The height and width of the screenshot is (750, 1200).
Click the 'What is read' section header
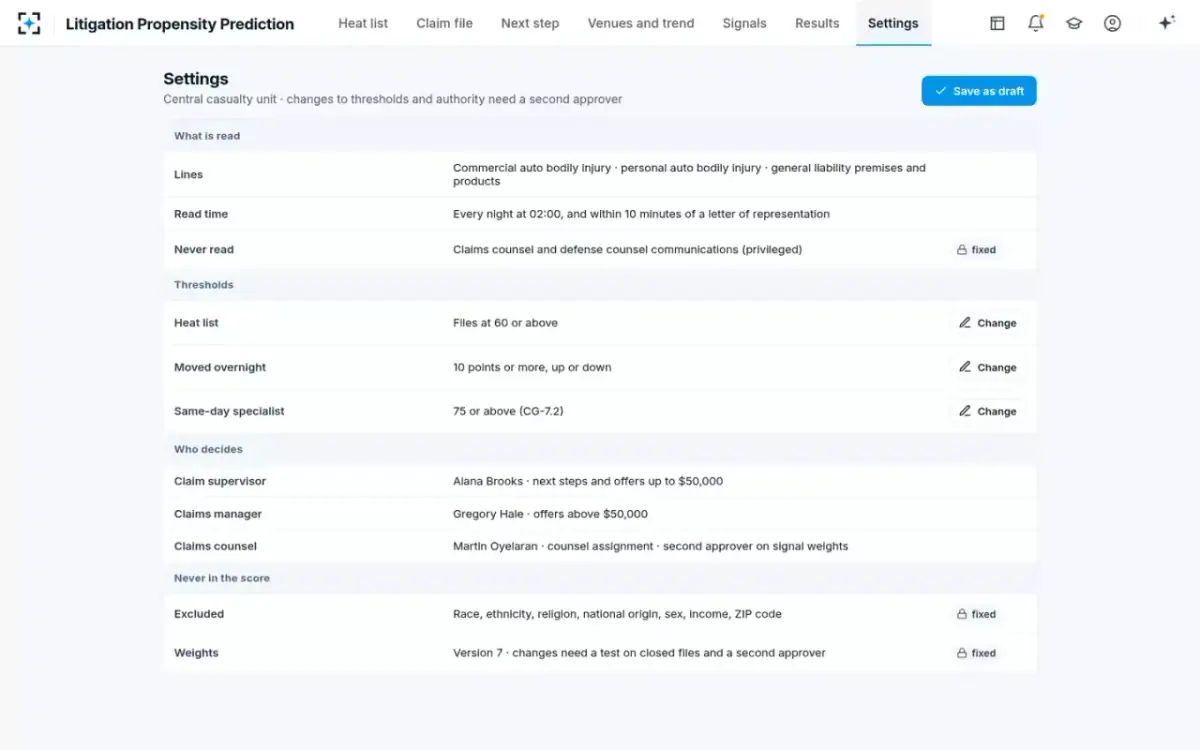tap(207, 136)
